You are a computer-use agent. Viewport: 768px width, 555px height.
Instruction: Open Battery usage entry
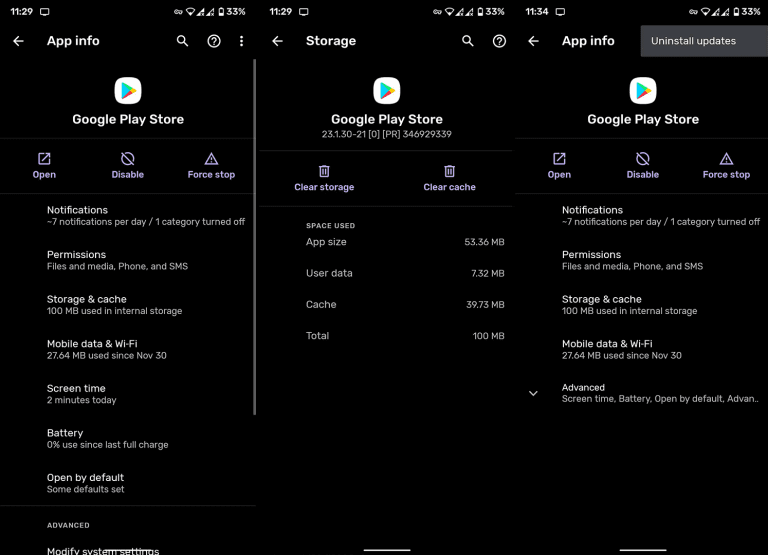(107, 438)
